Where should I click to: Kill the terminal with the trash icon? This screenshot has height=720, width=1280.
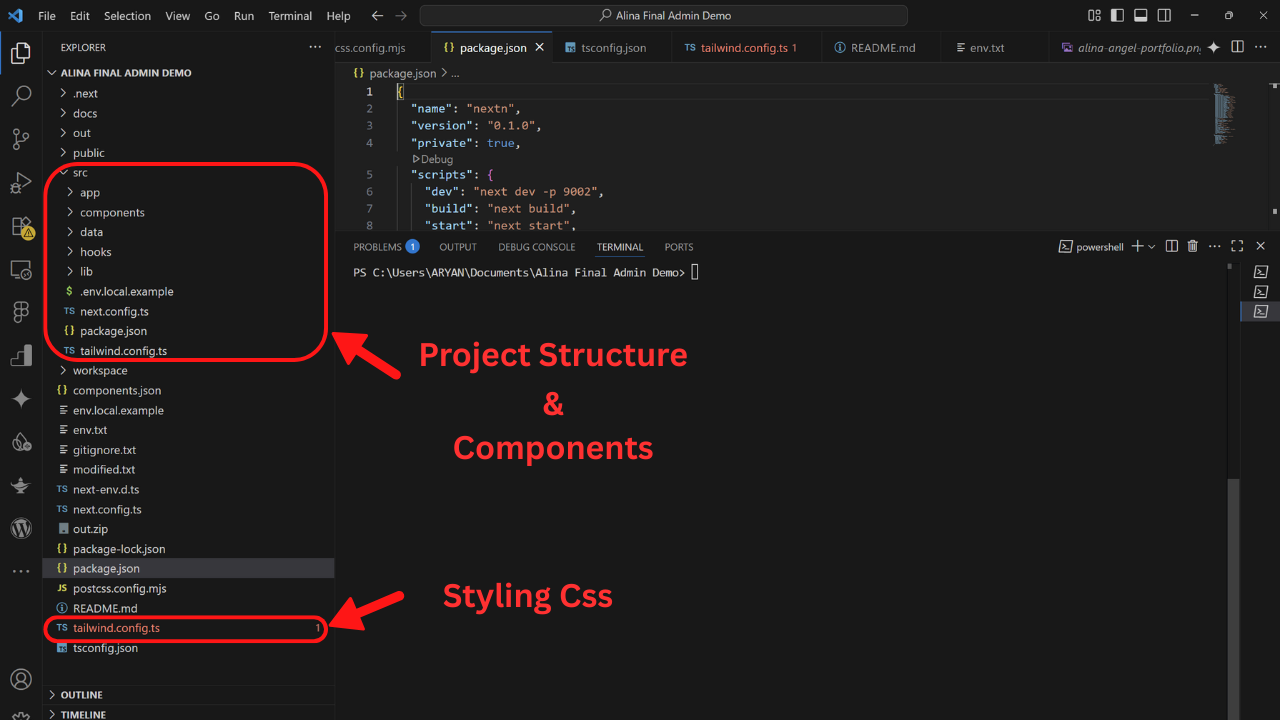click(1192, 246)
